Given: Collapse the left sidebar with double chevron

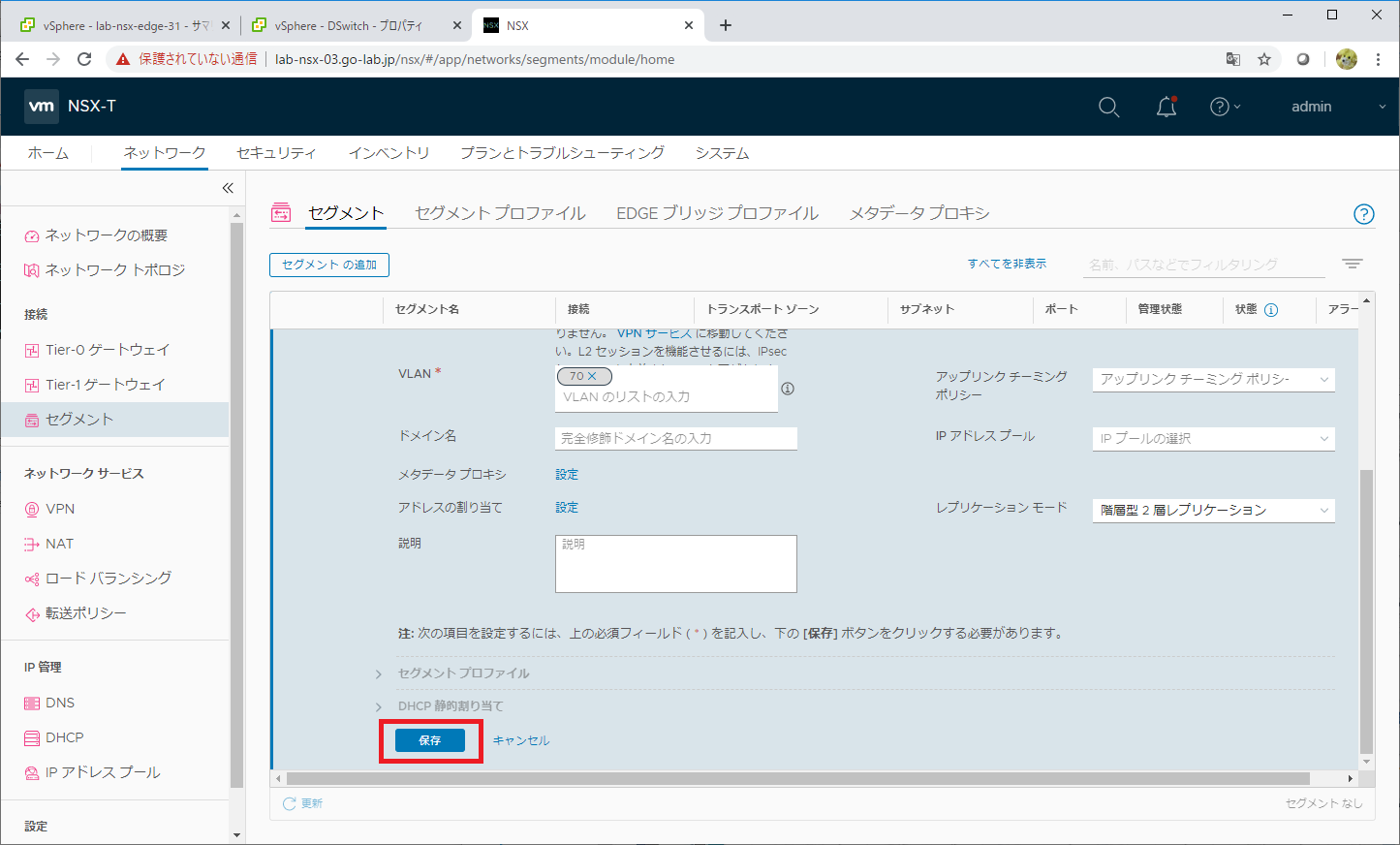Looking at the screenshot, I should pos(228,188).
